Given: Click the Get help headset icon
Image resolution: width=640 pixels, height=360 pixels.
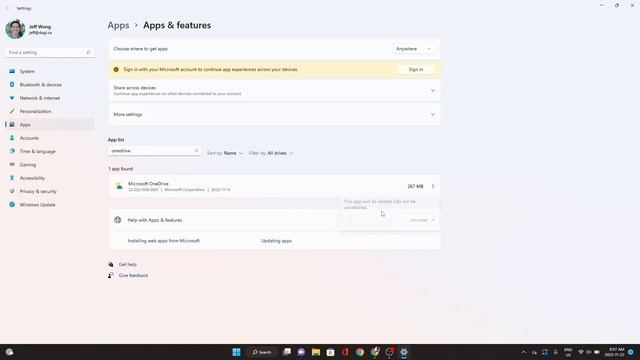Looking at the screenshot, I should click(111, 264).
